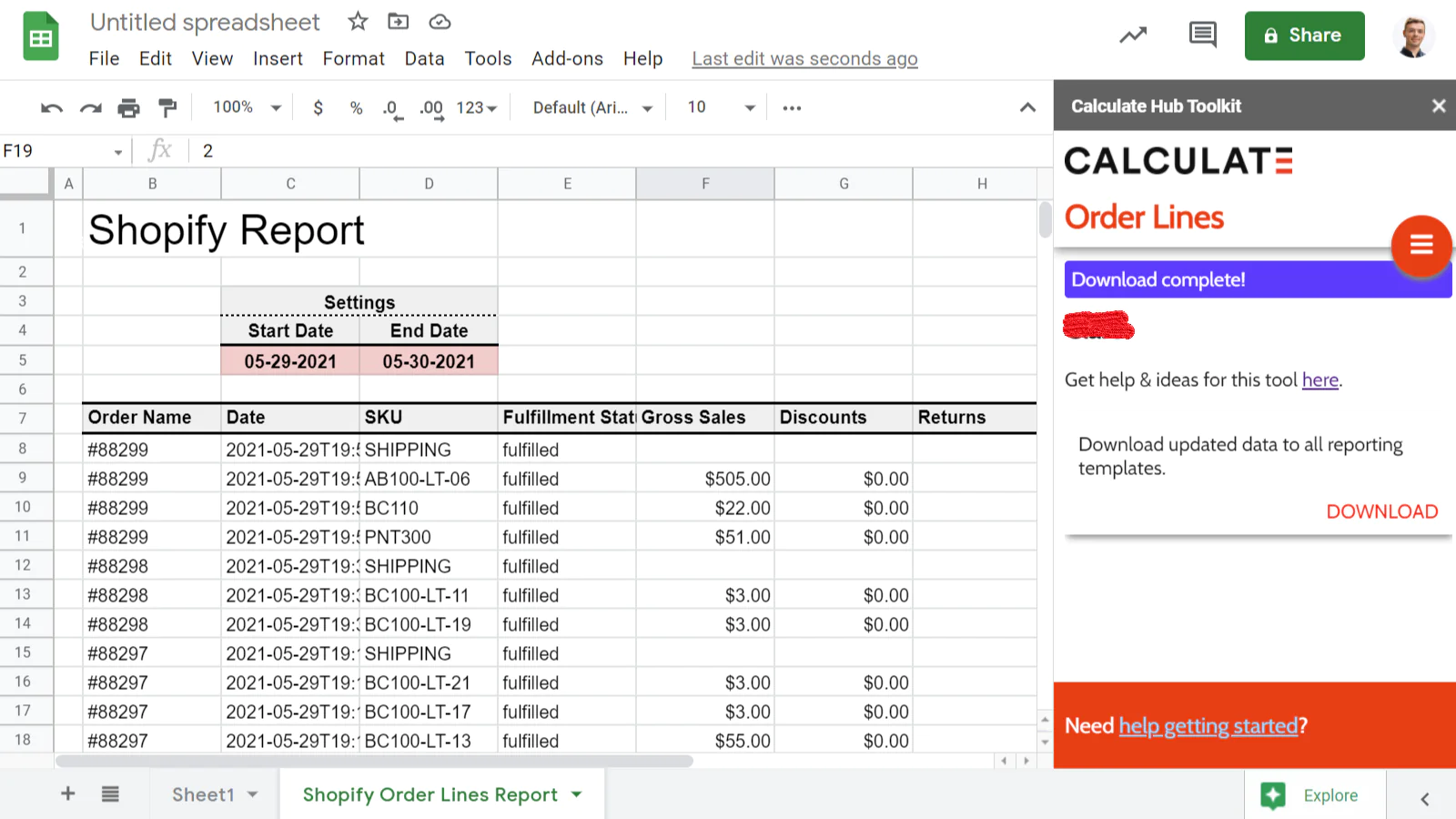Select the SKU cell AB100-LT-06
The height and width of the screenshot is (819, 1456).
click(429, 479)
